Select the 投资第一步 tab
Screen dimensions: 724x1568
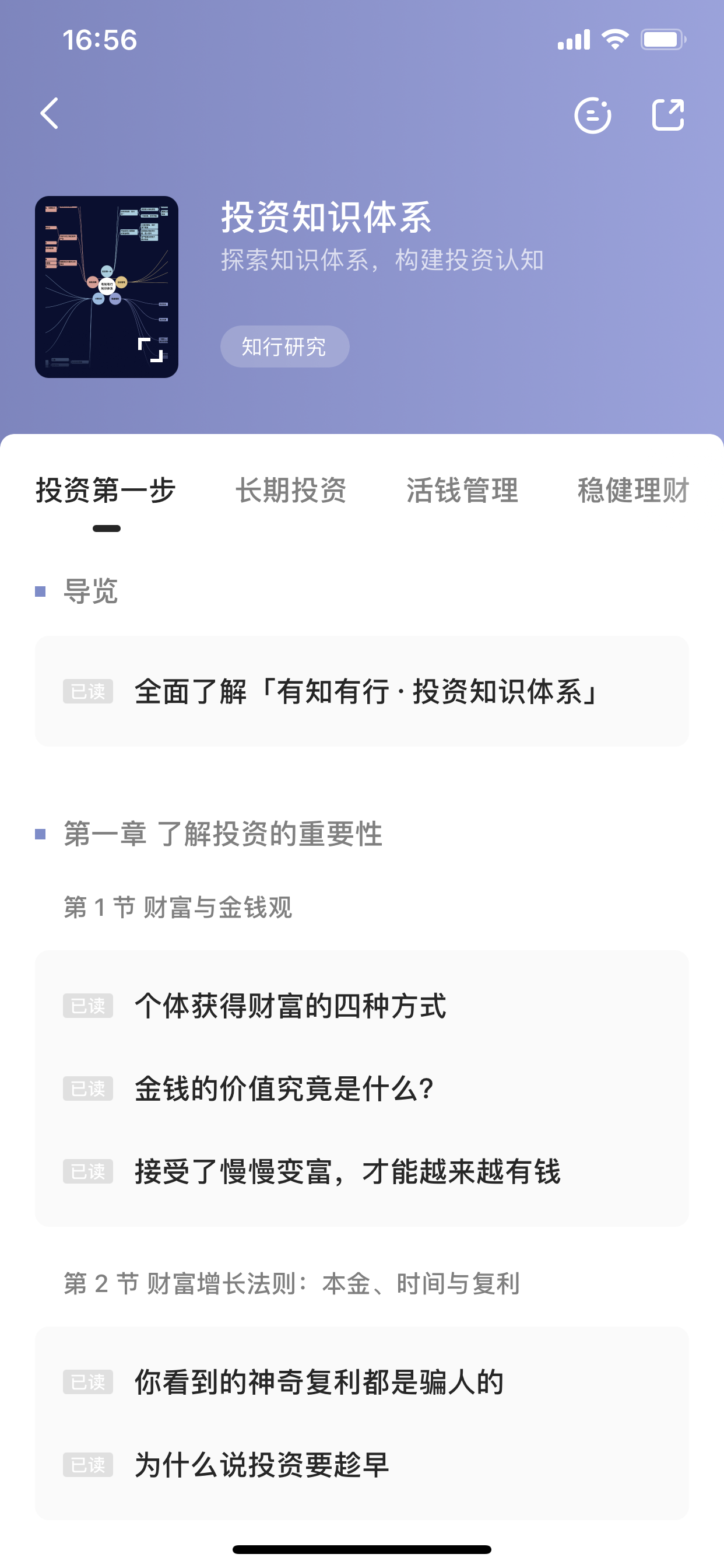point(106,491)
